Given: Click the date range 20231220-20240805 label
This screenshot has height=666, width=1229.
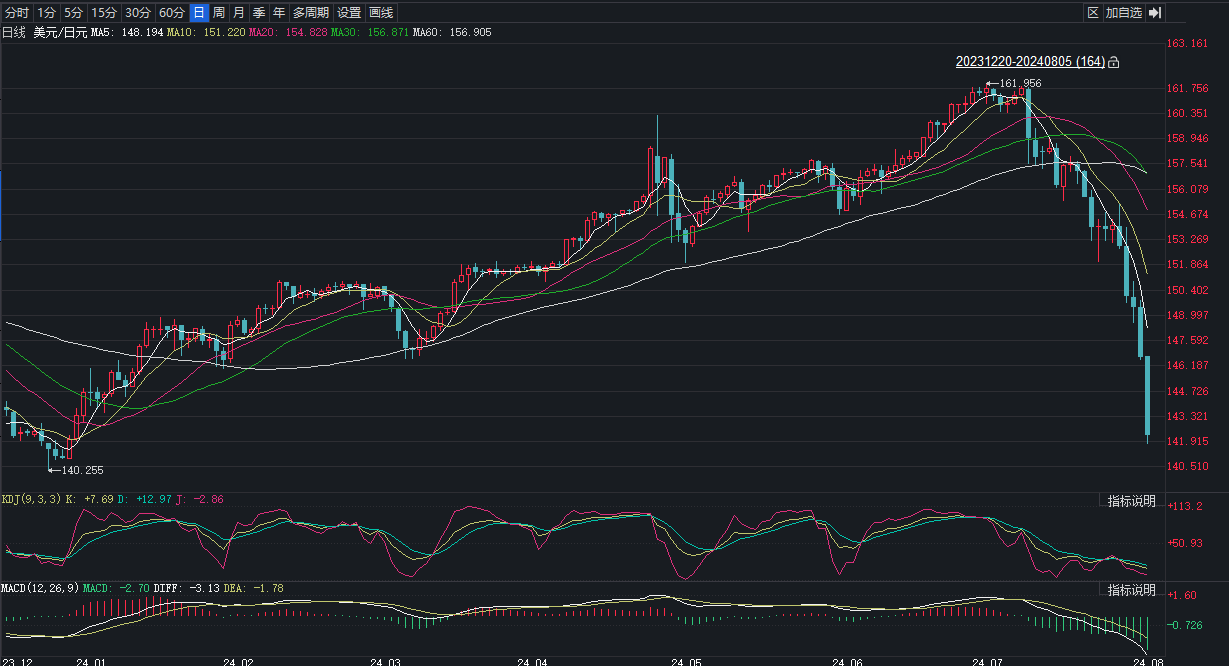Looking at the screenshot, I should (1030, 62).
